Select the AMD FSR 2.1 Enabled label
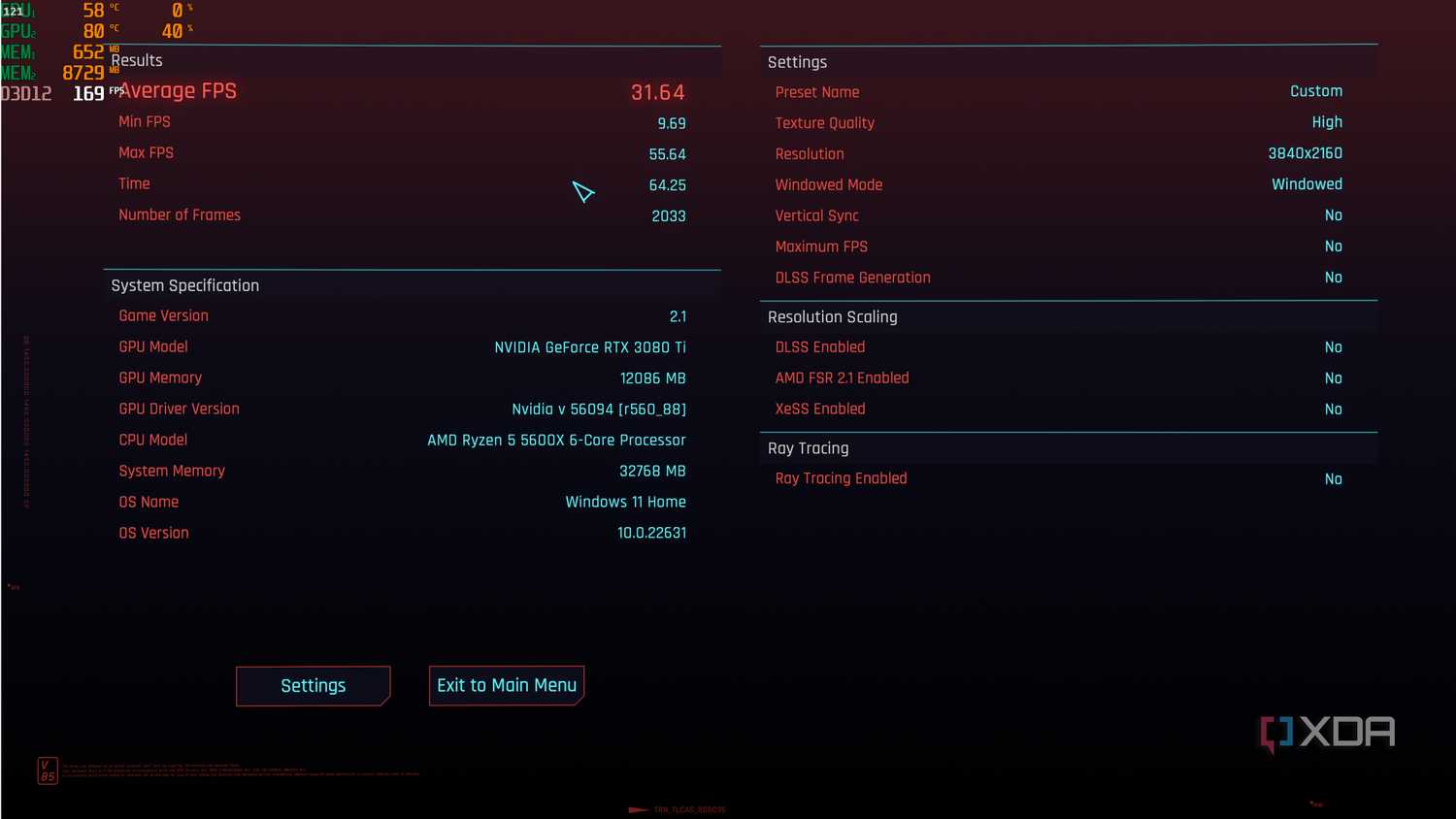Viewport: 1456px width, 819px height. [x=842, y=378]
